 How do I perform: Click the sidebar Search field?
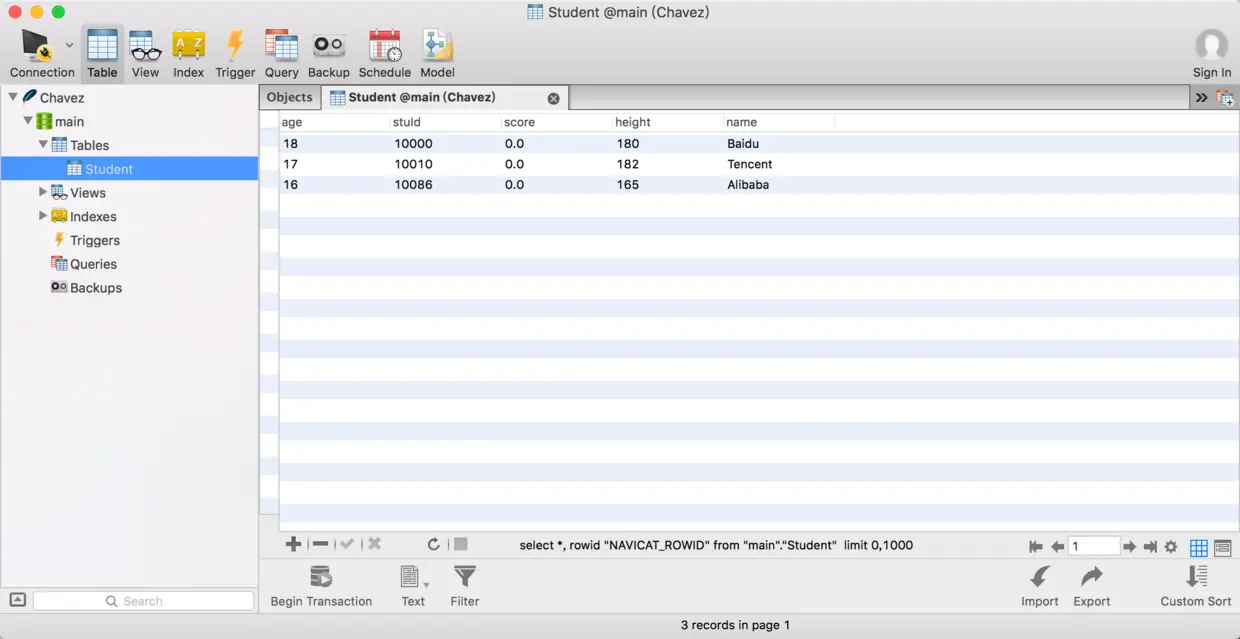tap(143, 601)
